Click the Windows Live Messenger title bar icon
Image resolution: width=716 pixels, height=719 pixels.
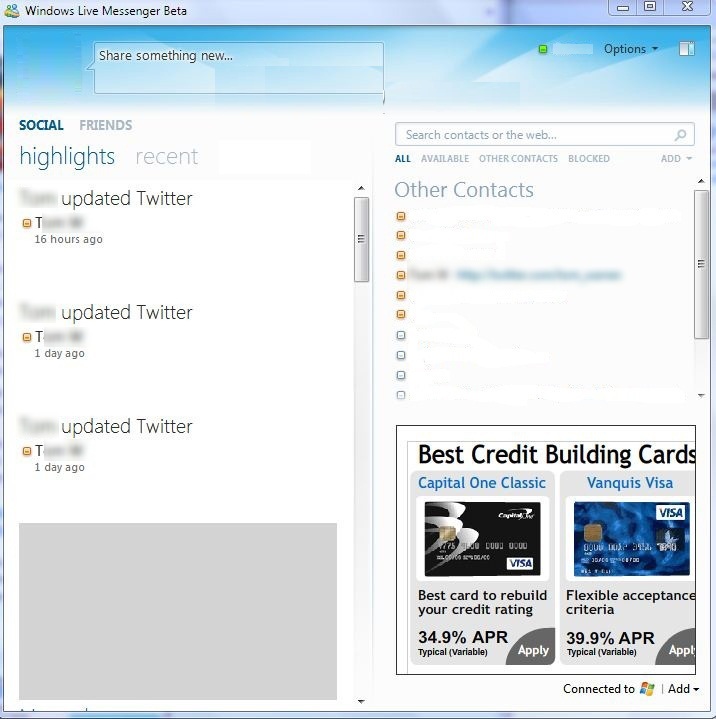pyautogui.click(x=11, y=10)
